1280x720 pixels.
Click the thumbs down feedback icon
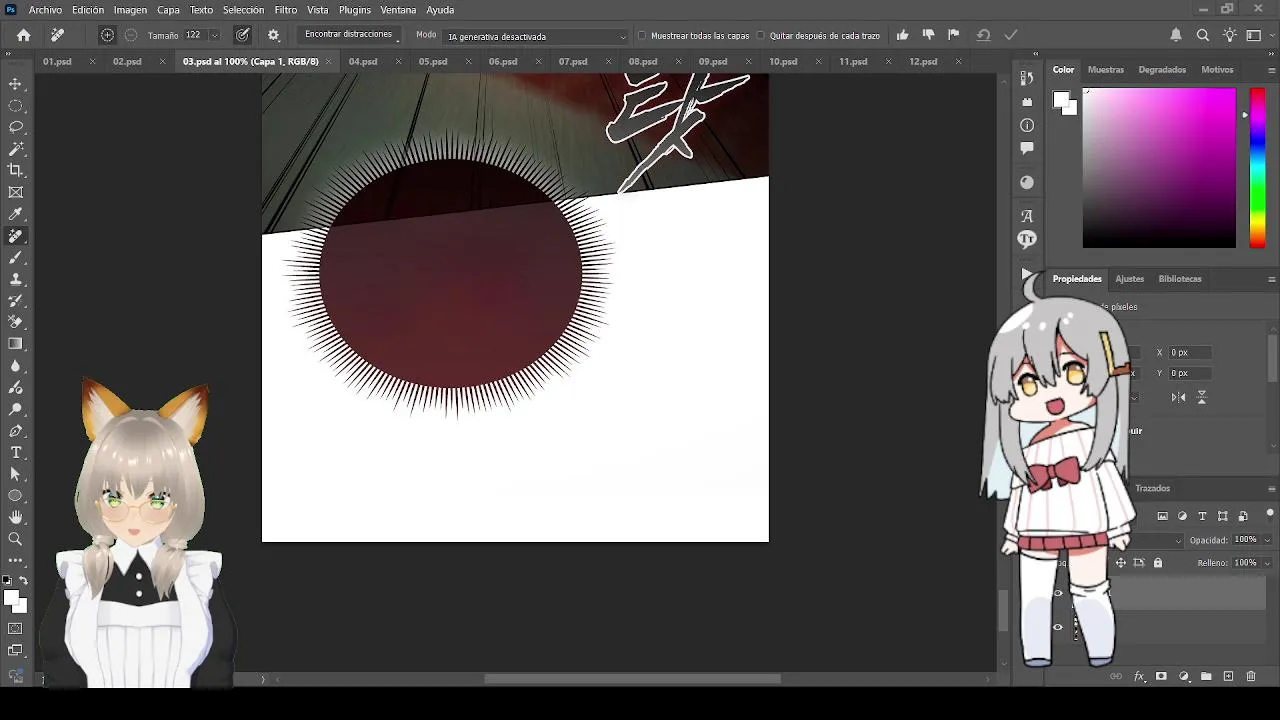(x=928, y=35)
